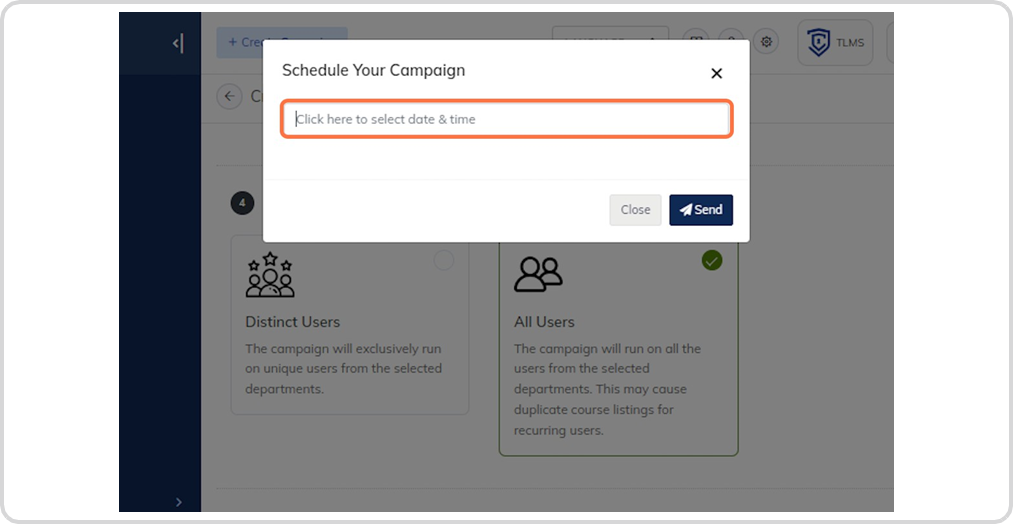Viewport: 1013px width, 524px height.
Task: Click the Create Campaign button
Action: 282,42
